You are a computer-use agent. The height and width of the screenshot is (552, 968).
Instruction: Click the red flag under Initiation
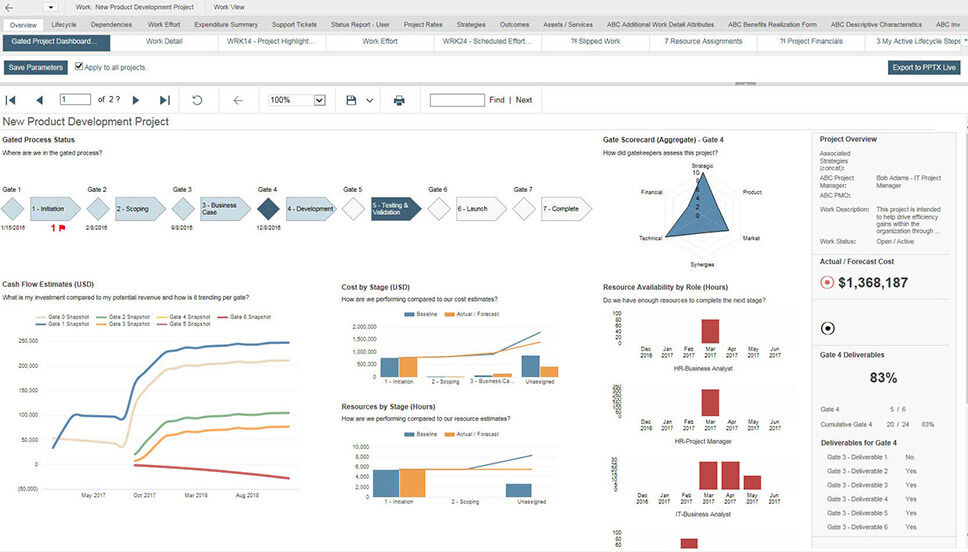pos(62,228)
